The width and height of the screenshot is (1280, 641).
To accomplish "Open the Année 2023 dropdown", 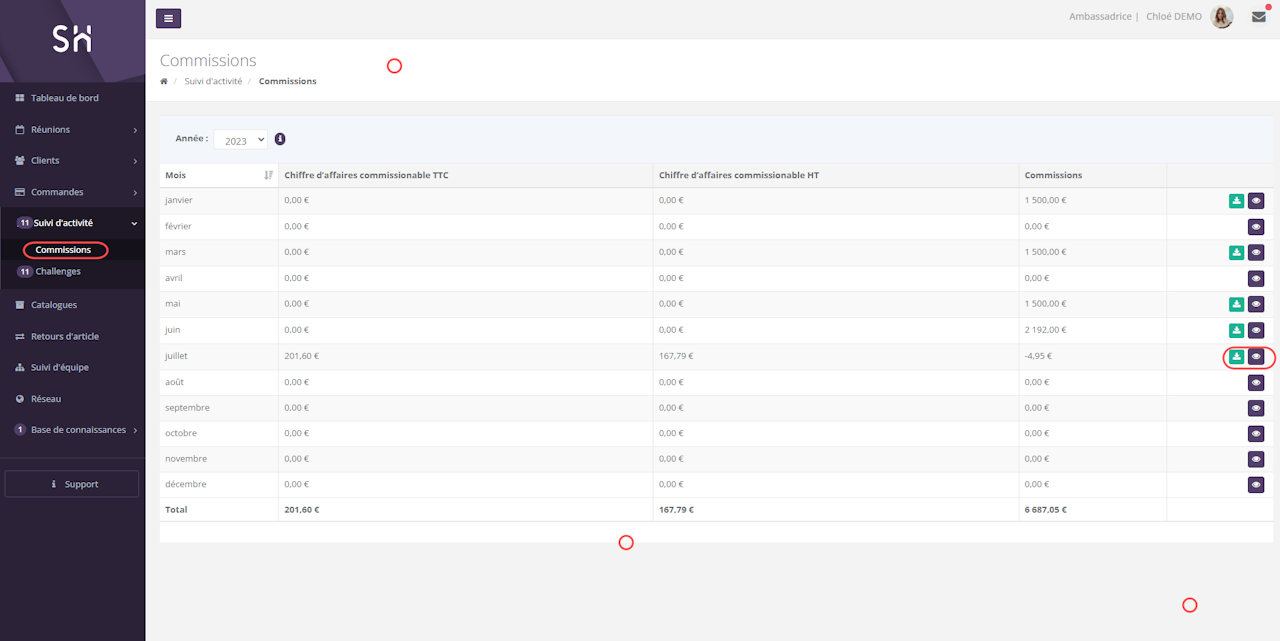I will (x=240, y=140).
